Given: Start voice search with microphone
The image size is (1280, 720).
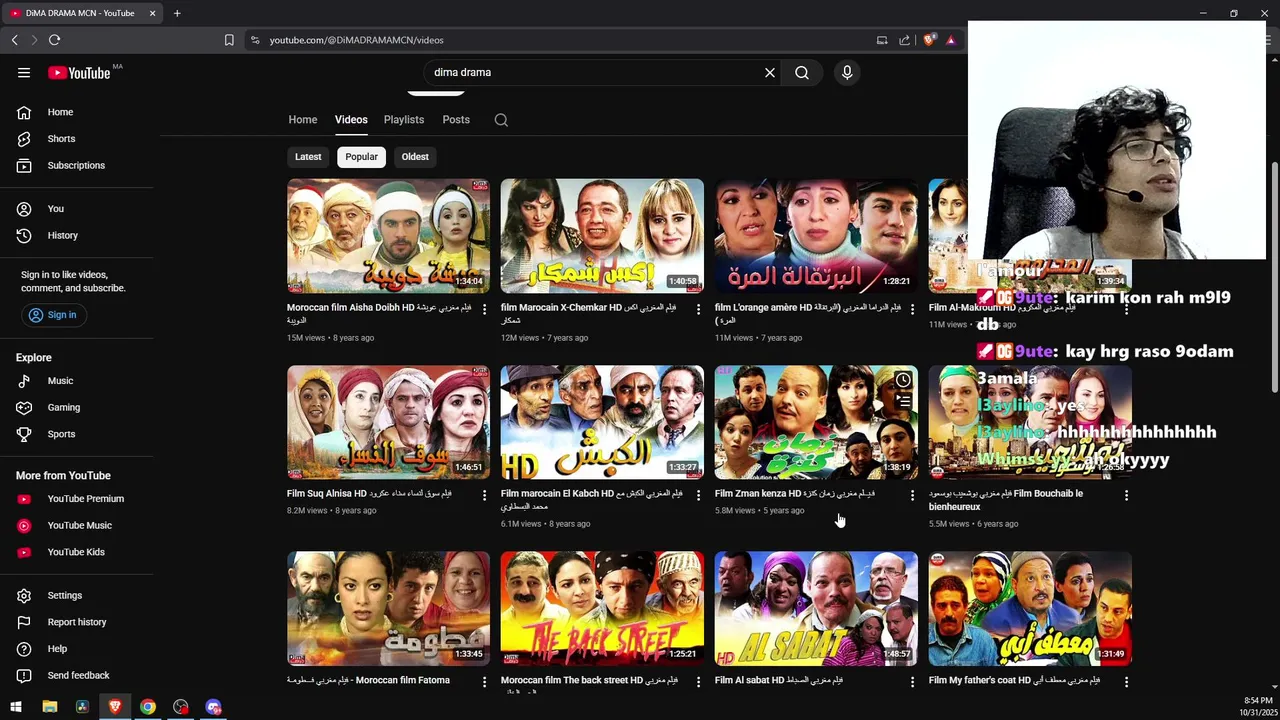Looking at the screenshot, I should click(847, 72).
